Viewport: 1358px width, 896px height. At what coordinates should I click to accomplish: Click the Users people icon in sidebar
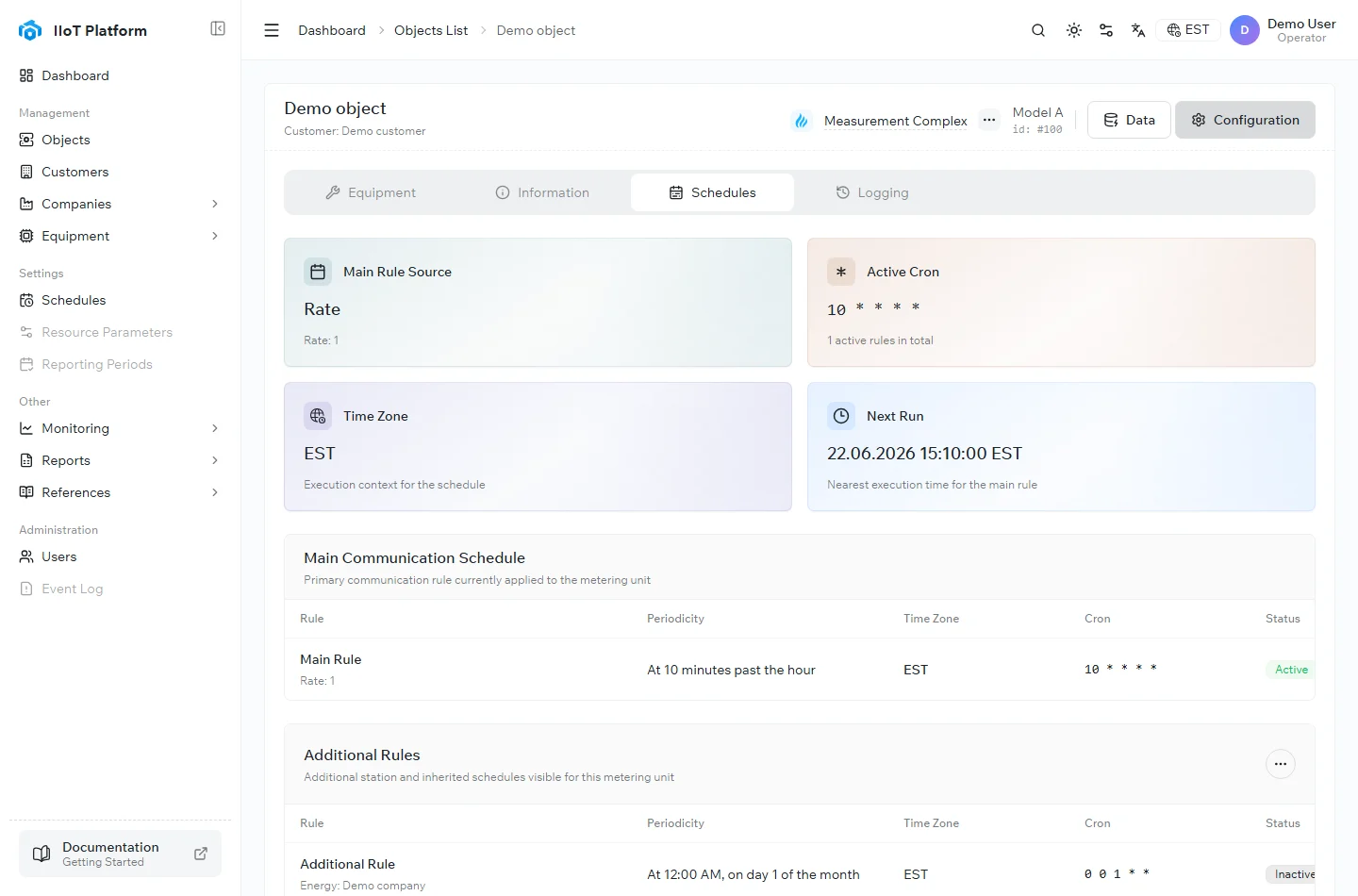pos(26,556)
